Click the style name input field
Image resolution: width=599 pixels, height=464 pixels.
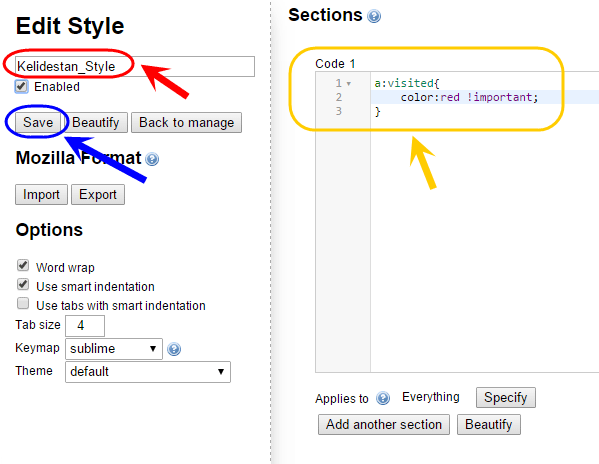coord(135,66)
